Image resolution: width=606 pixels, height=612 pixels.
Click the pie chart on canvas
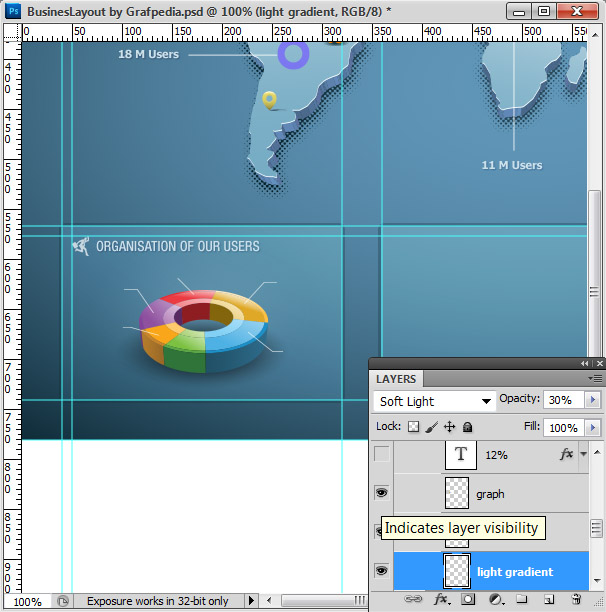[204, 330]
